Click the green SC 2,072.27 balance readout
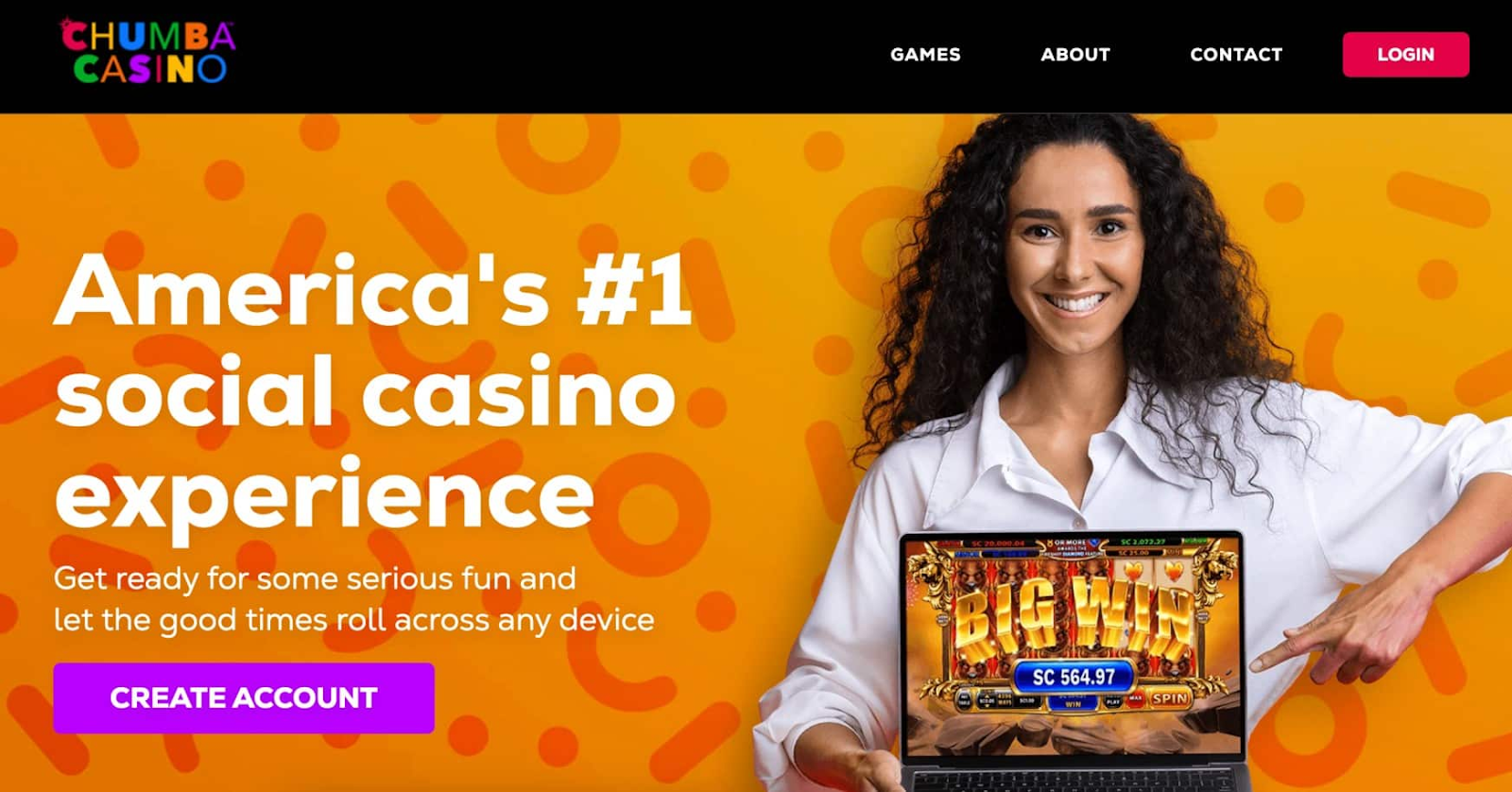The width and height of the screenshot is (1512, 792). (1144, 542)
